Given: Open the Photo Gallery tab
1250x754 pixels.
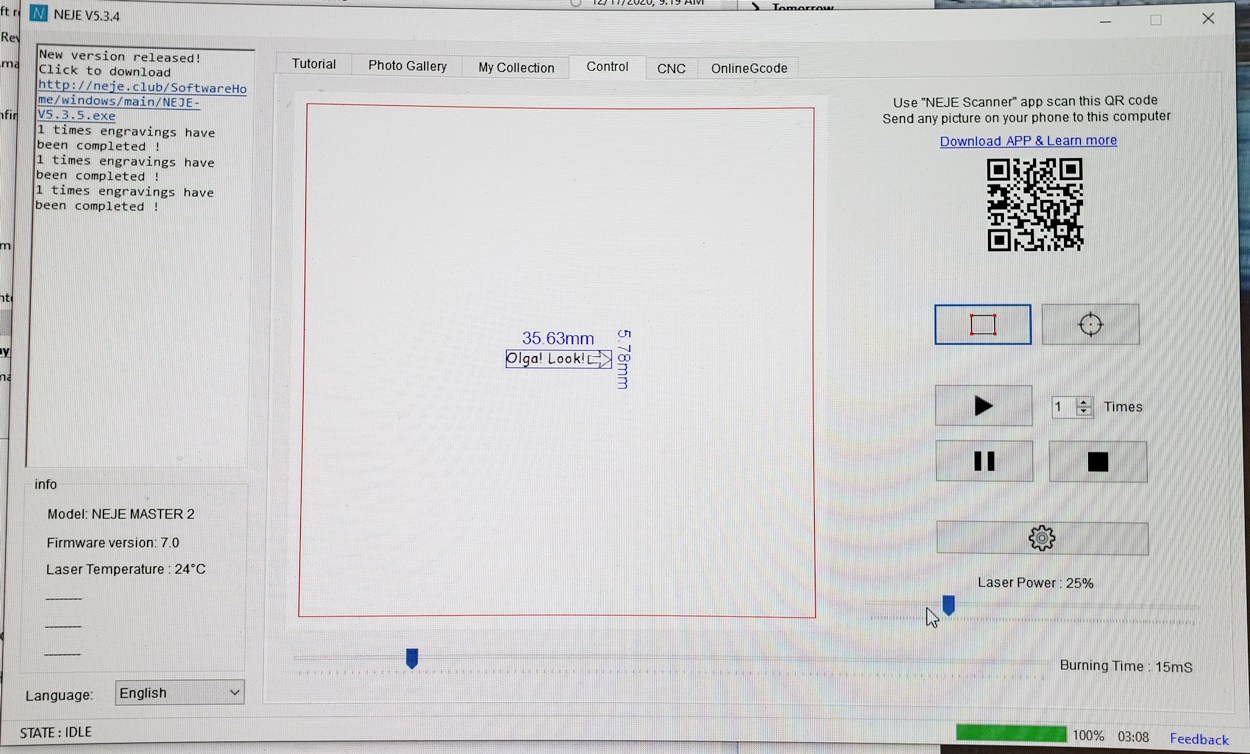Looking at the screenshot, I should click(x=407, y=66).
